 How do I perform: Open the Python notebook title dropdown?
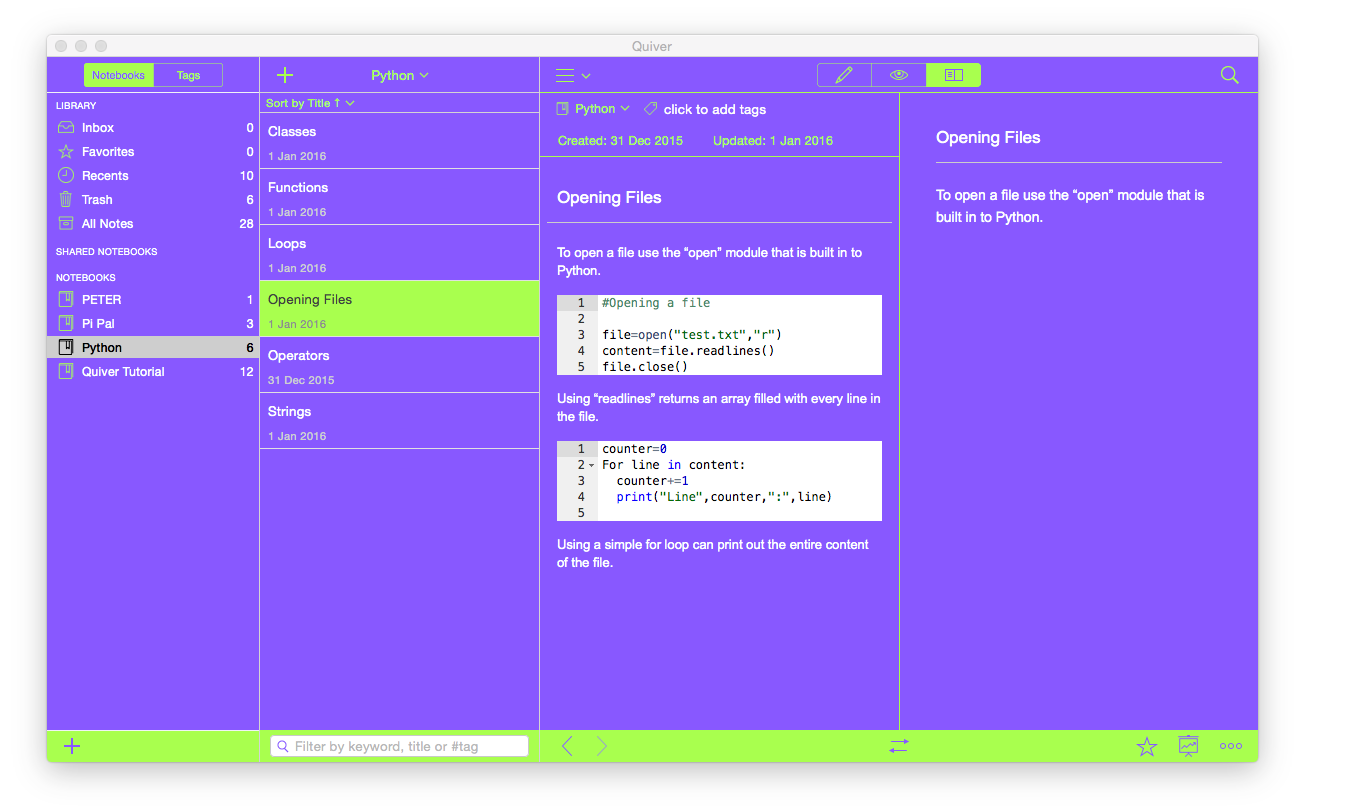tap(400, 75)
